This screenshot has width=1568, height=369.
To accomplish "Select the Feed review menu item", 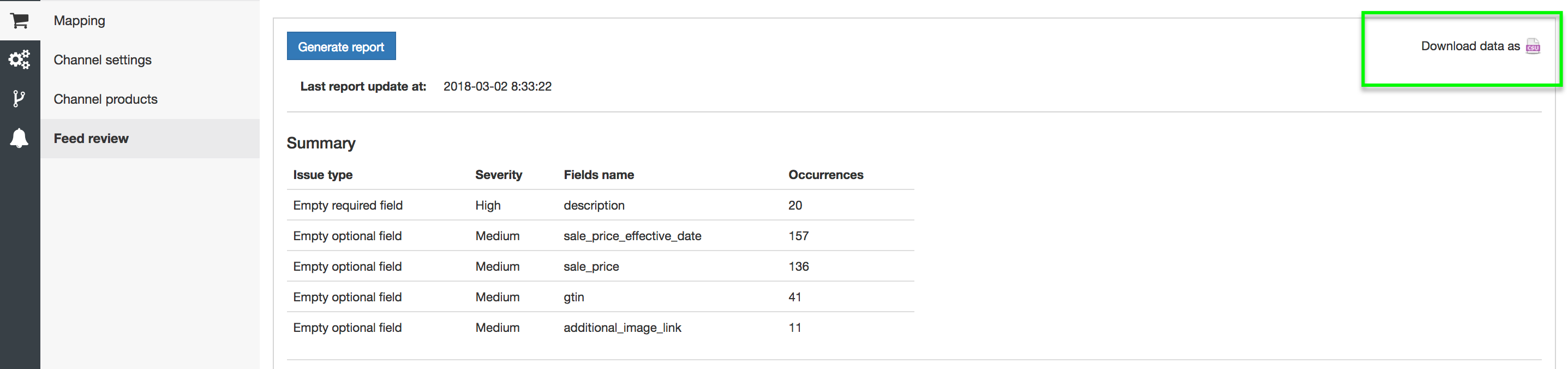I will point(91,138).
